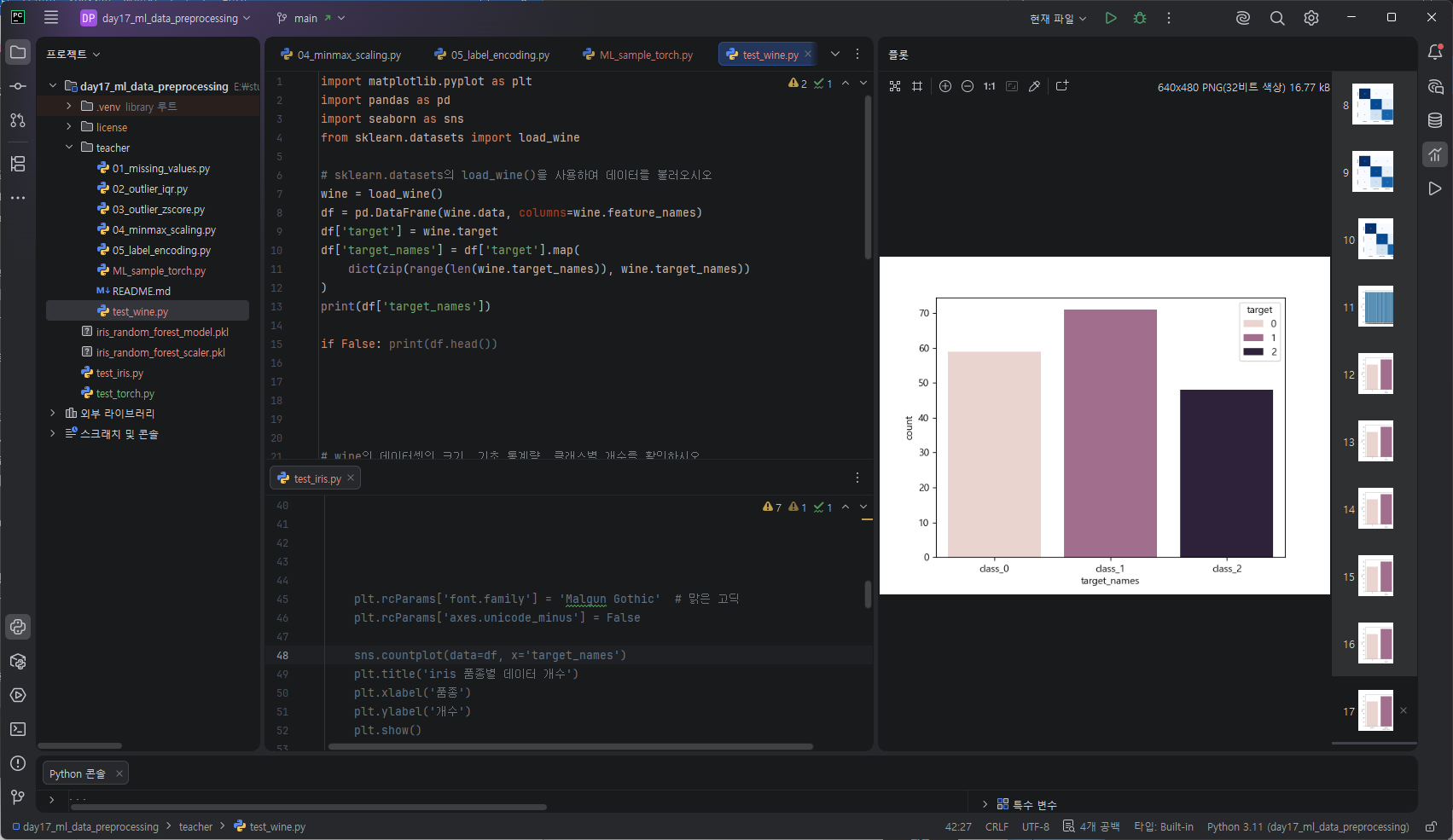Image resolution: width=1453 pixels, height=840 pixels.
Task: Collapse the teacher folder
Action: 69,148
